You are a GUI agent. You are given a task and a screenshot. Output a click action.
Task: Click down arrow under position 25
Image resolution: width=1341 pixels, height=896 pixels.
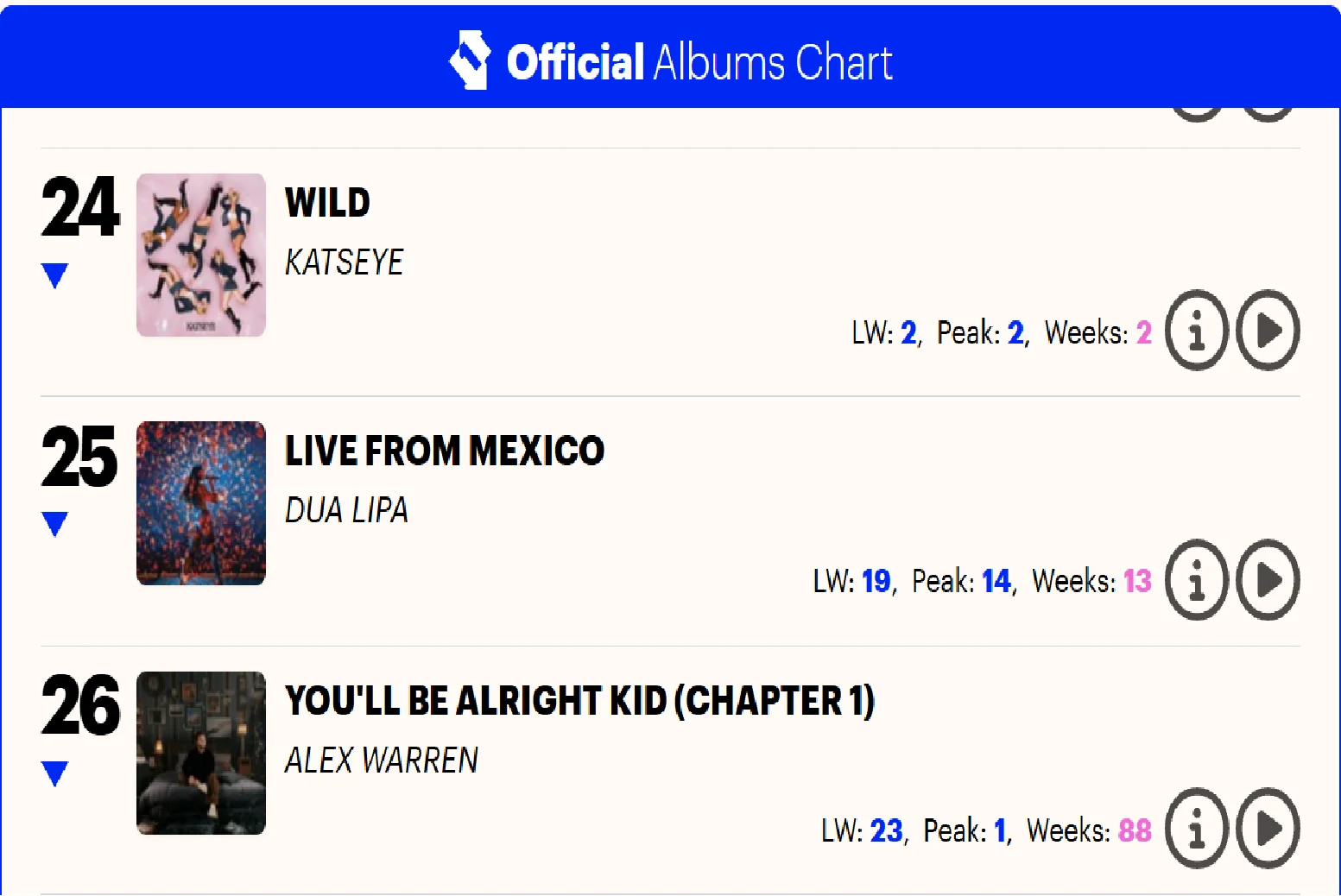pos(54,525)
